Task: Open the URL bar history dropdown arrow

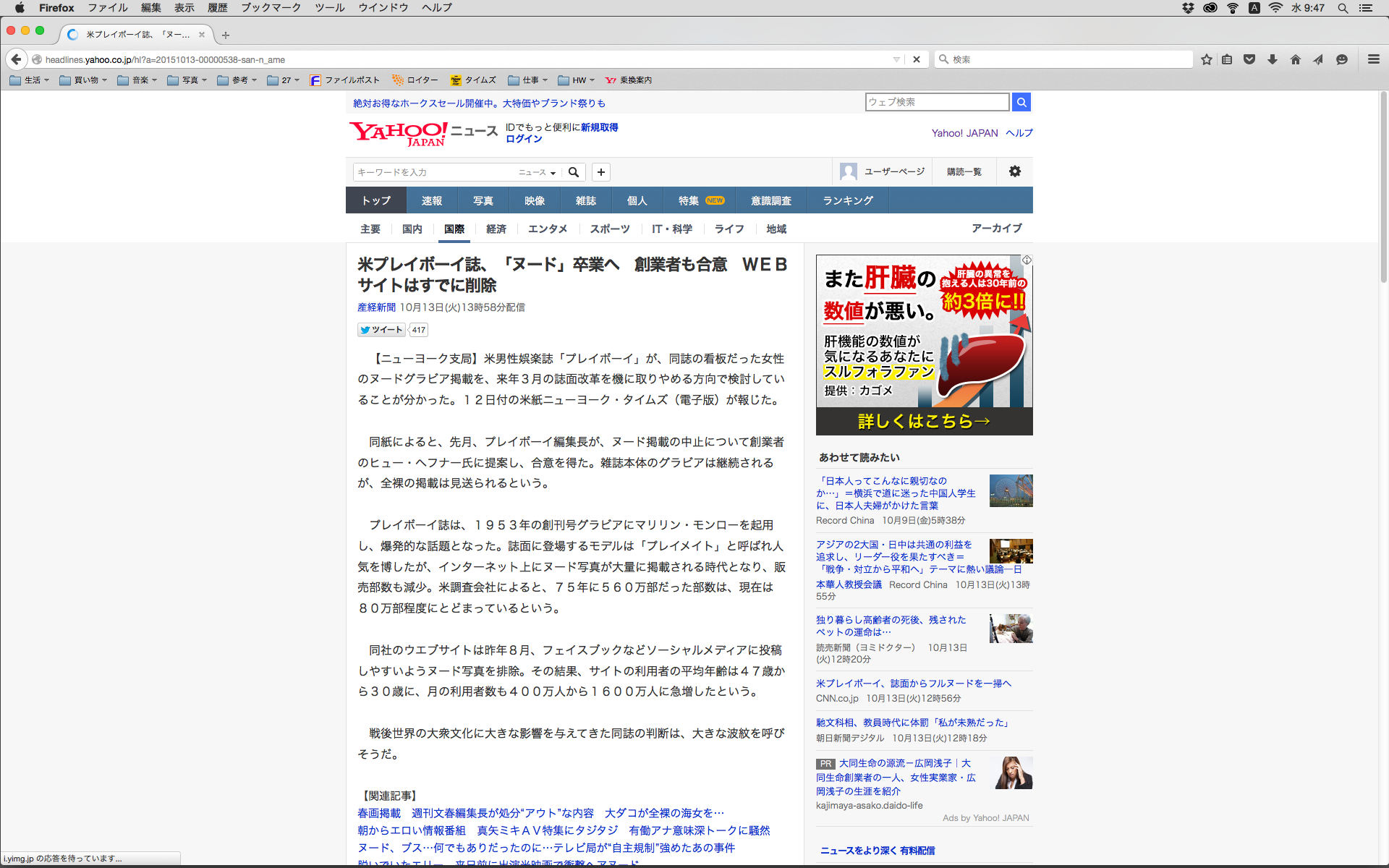Action: pos(896,59)
